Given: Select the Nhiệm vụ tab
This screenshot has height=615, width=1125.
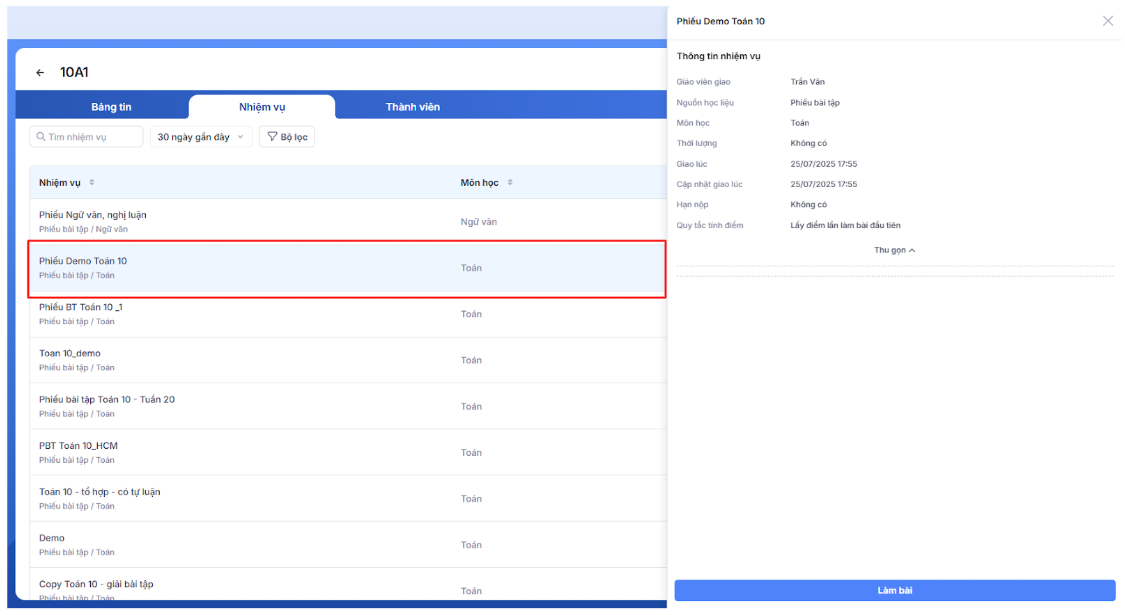Looking at the screenshot, I should tap(262, 107).
